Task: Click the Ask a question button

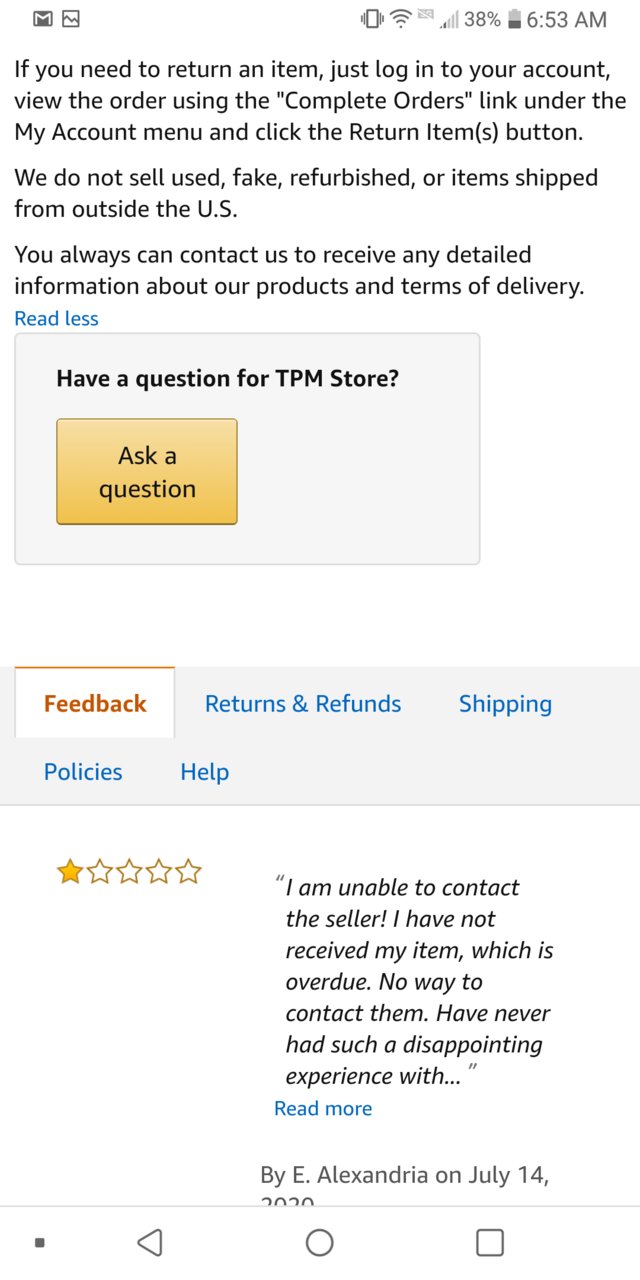Action: [x=147, y=471]
